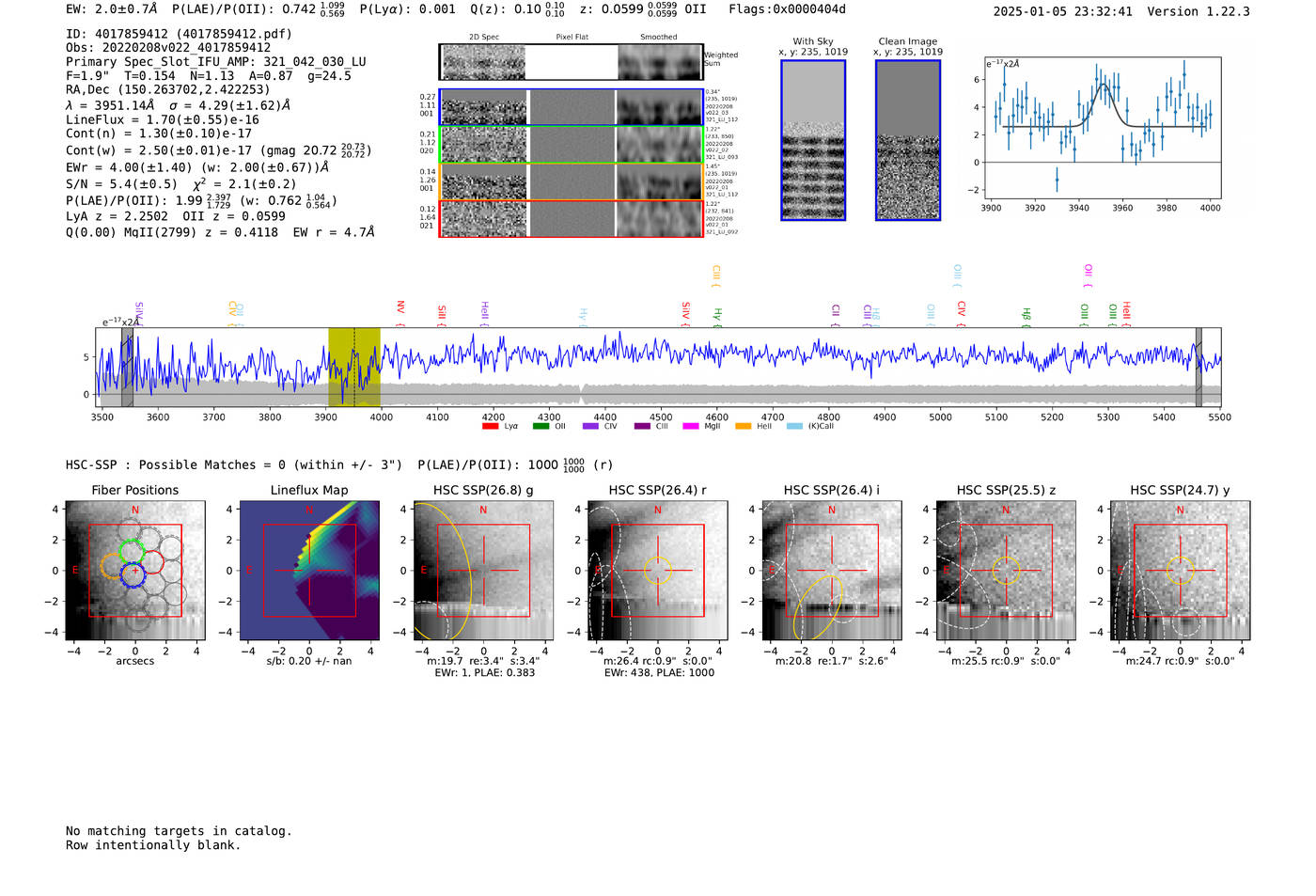The height and width of the screenshot is (896, 1316).
Task: Click the Version 1.22.3 label
Action: tap(1198, 11)
